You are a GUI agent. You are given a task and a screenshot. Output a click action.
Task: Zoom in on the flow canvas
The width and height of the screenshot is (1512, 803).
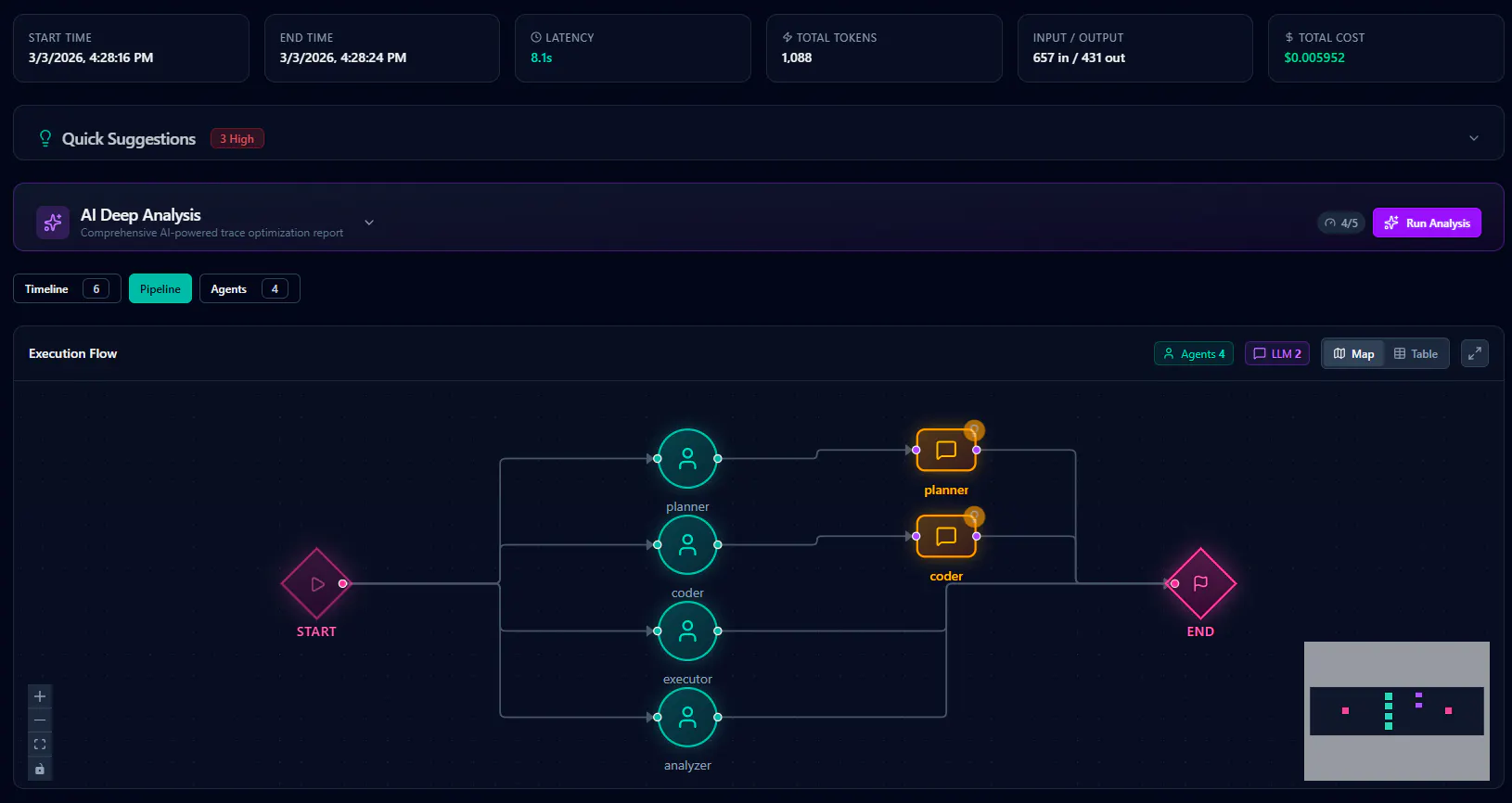(x=40, y=696)
